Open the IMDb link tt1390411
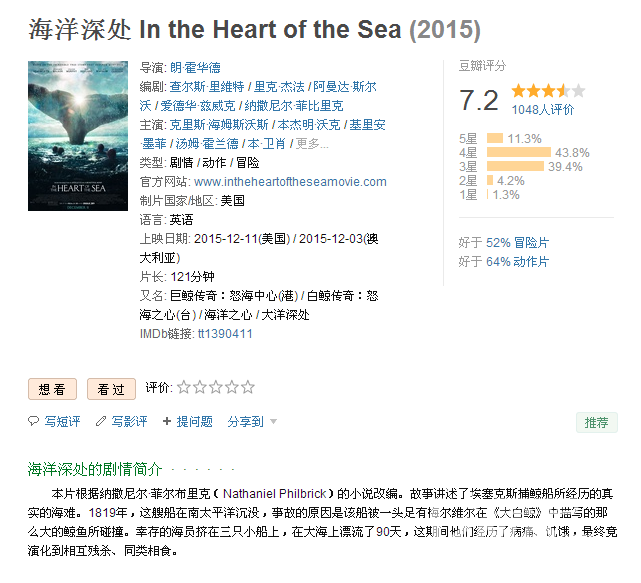Screen dimensions: 641x583 click(x=225, y=334)
